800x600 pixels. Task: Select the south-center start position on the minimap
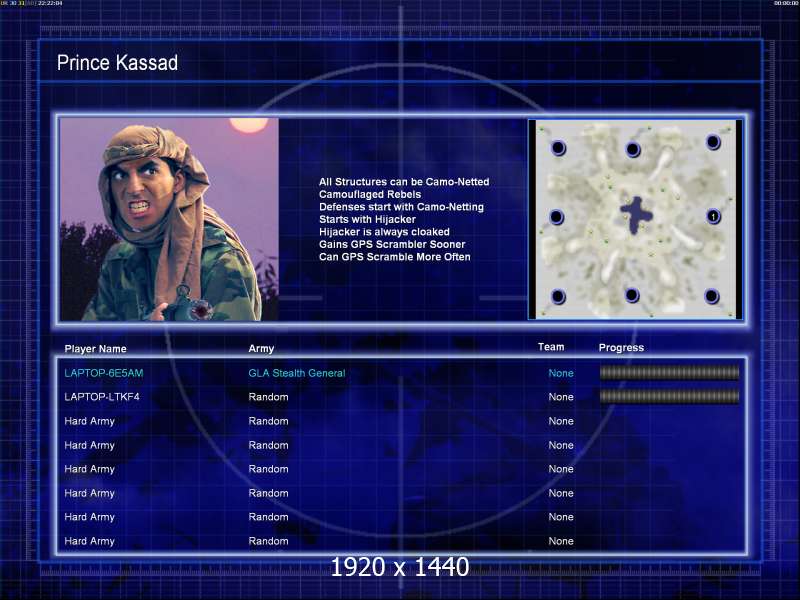[632, 295]
